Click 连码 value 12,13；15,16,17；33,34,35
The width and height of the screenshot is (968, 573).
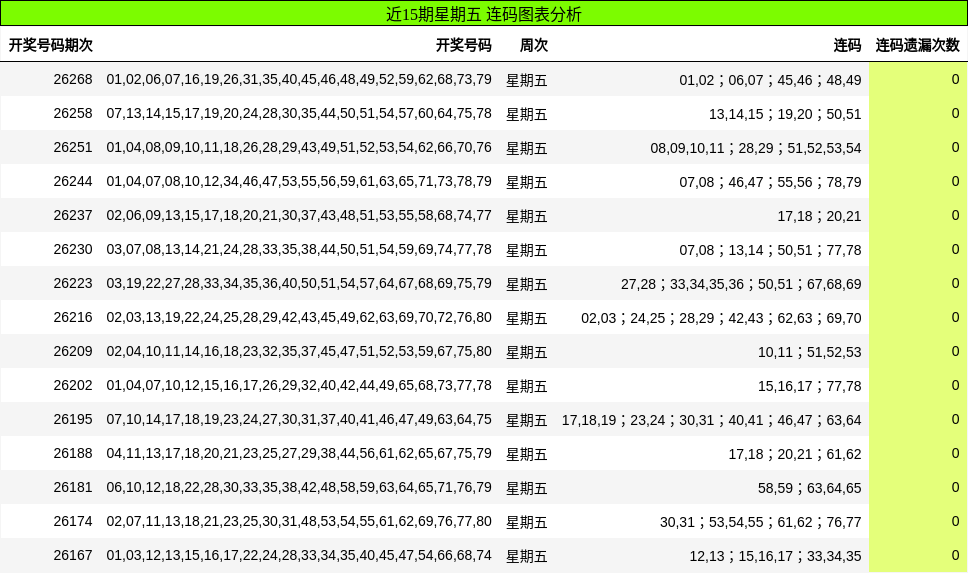pos(775,556)
